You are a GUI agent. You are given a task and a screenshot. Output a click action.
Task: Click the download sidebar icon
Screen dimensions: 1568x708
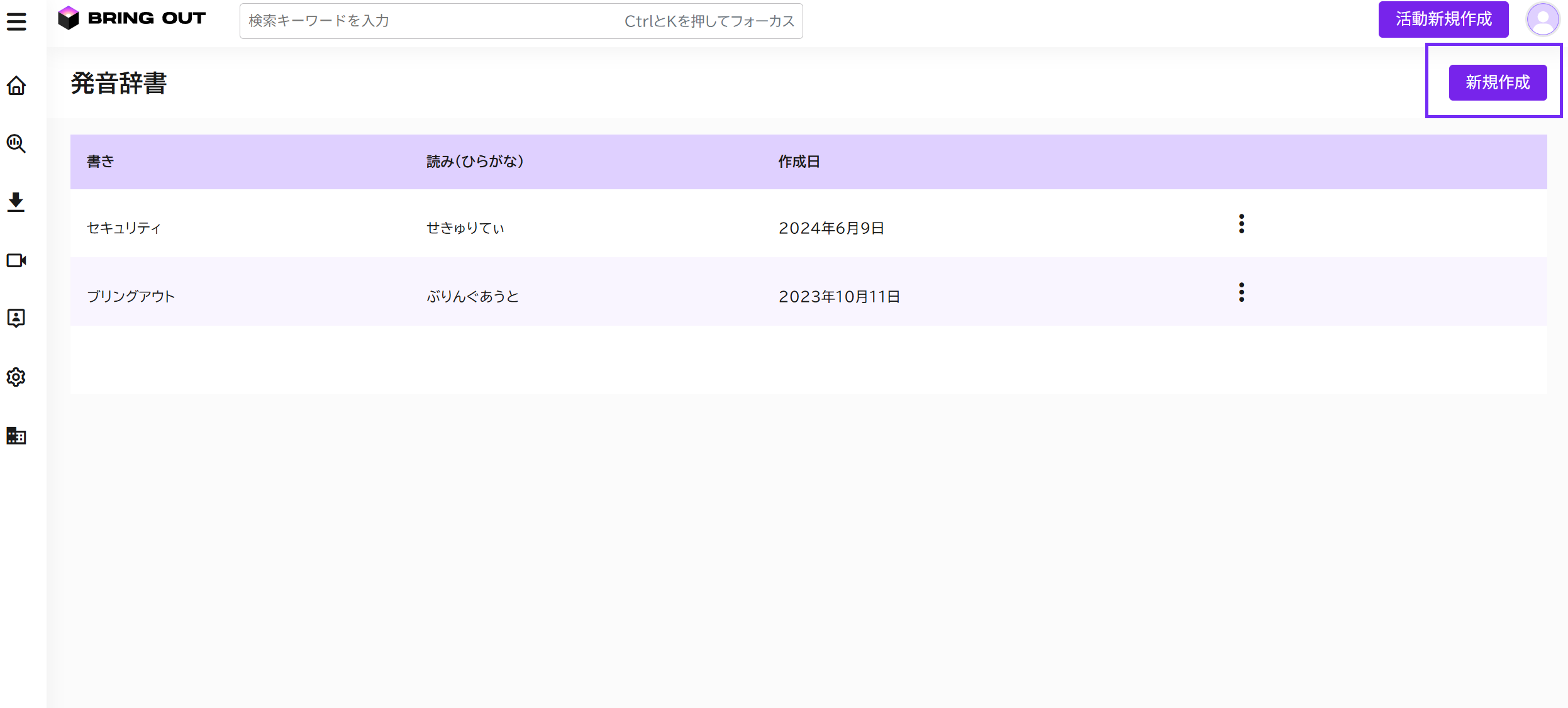tap(16, 202)
